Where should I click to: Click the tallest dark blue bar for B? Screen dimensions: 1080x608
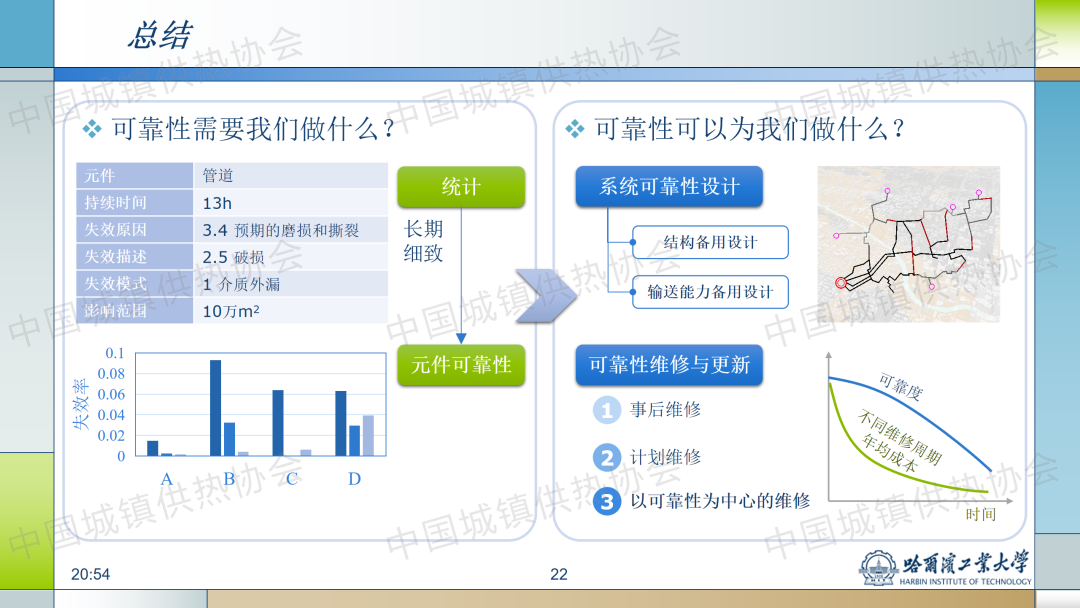215,407
